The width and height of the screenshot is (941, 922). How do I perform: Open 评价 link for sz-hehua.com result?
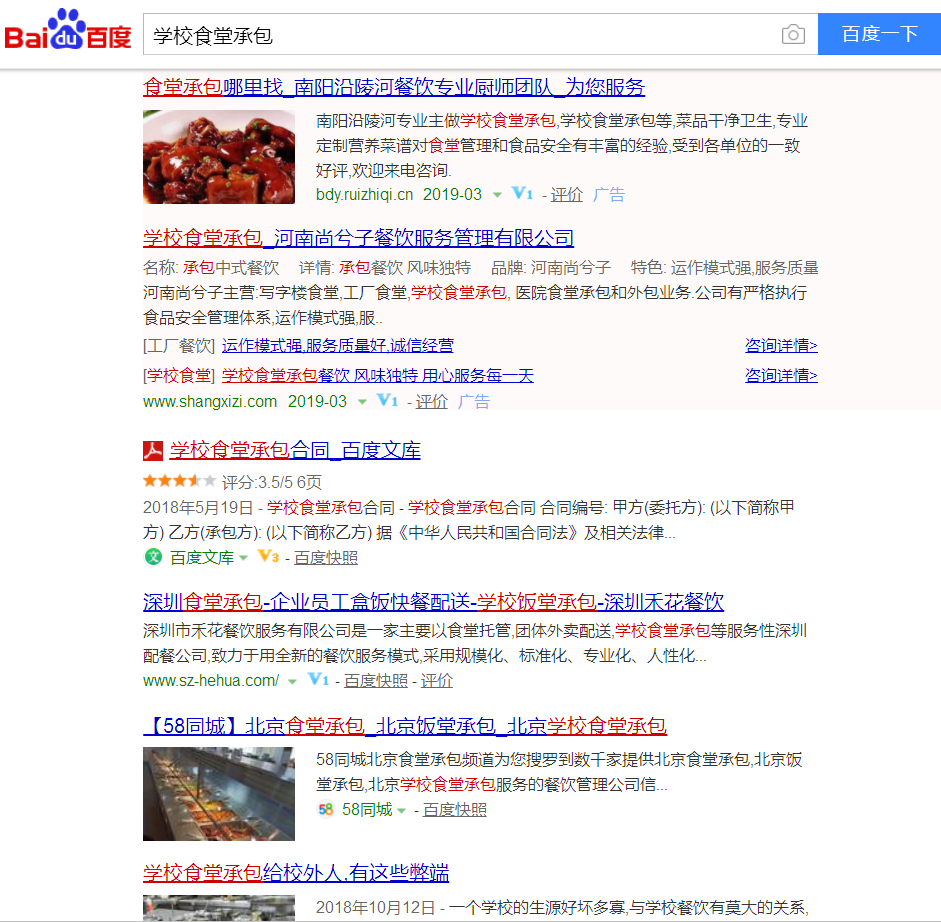pyautogui.click(x=436, y=681)
